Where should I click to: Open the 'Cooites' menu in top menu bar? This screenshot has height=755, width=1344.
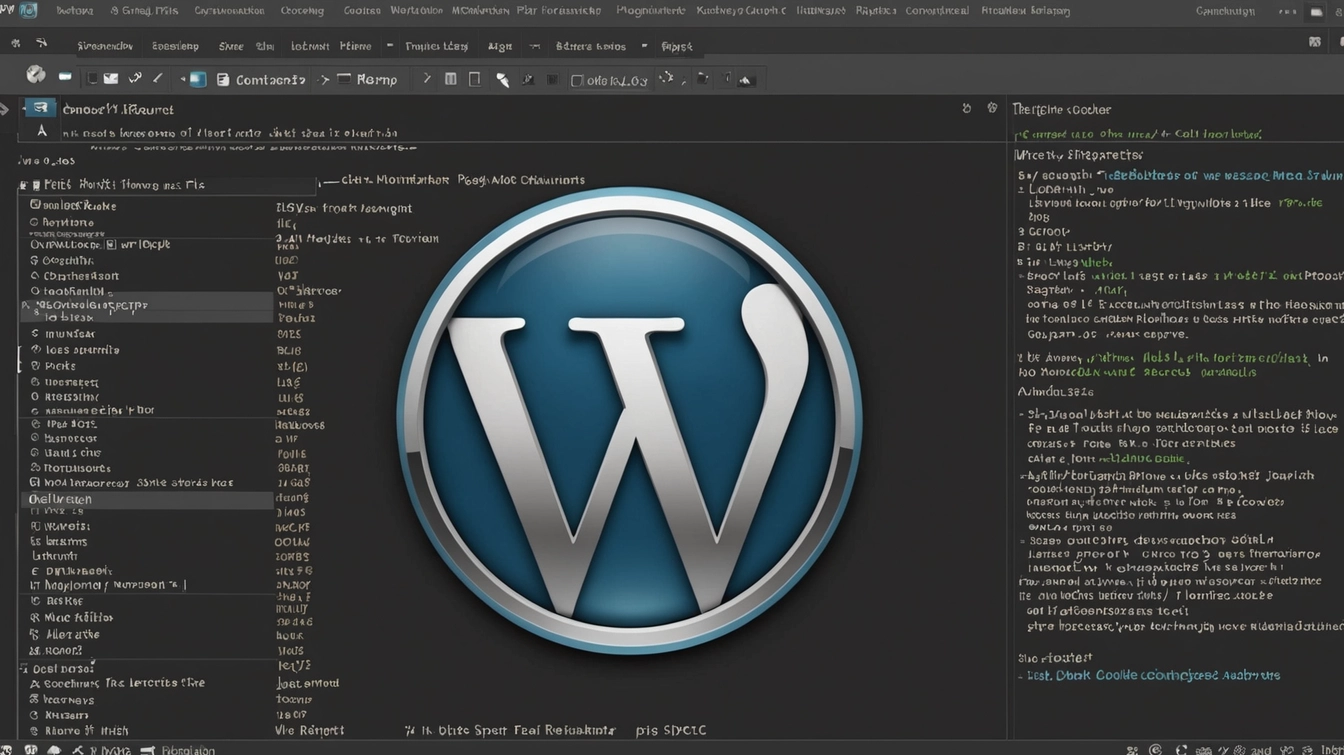tap(361, 11)
